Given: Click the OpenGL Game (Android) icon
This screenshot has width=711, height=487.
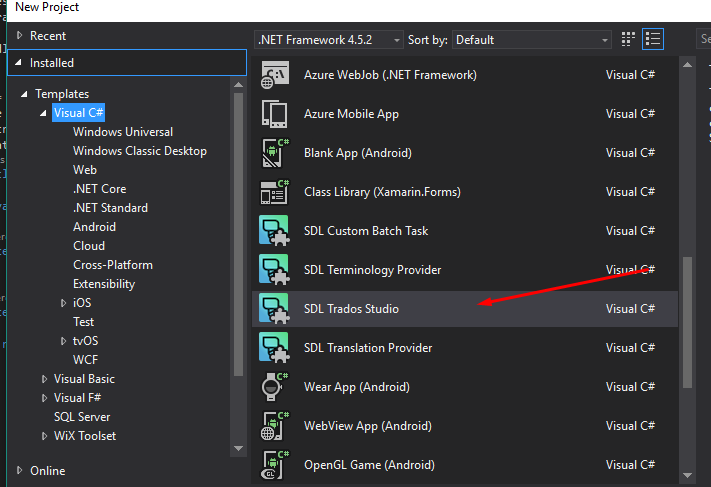Looking at the screenshot, I should (x=275, y=465).
